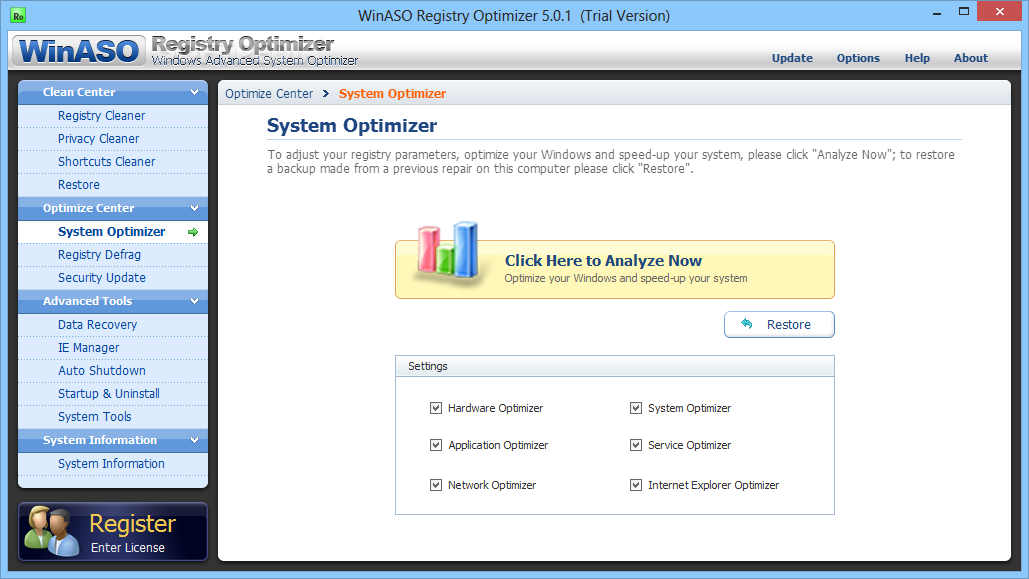The image size is (1029, 579).
Task: Open Startup & Uninstall
Action: click(113, 393)
